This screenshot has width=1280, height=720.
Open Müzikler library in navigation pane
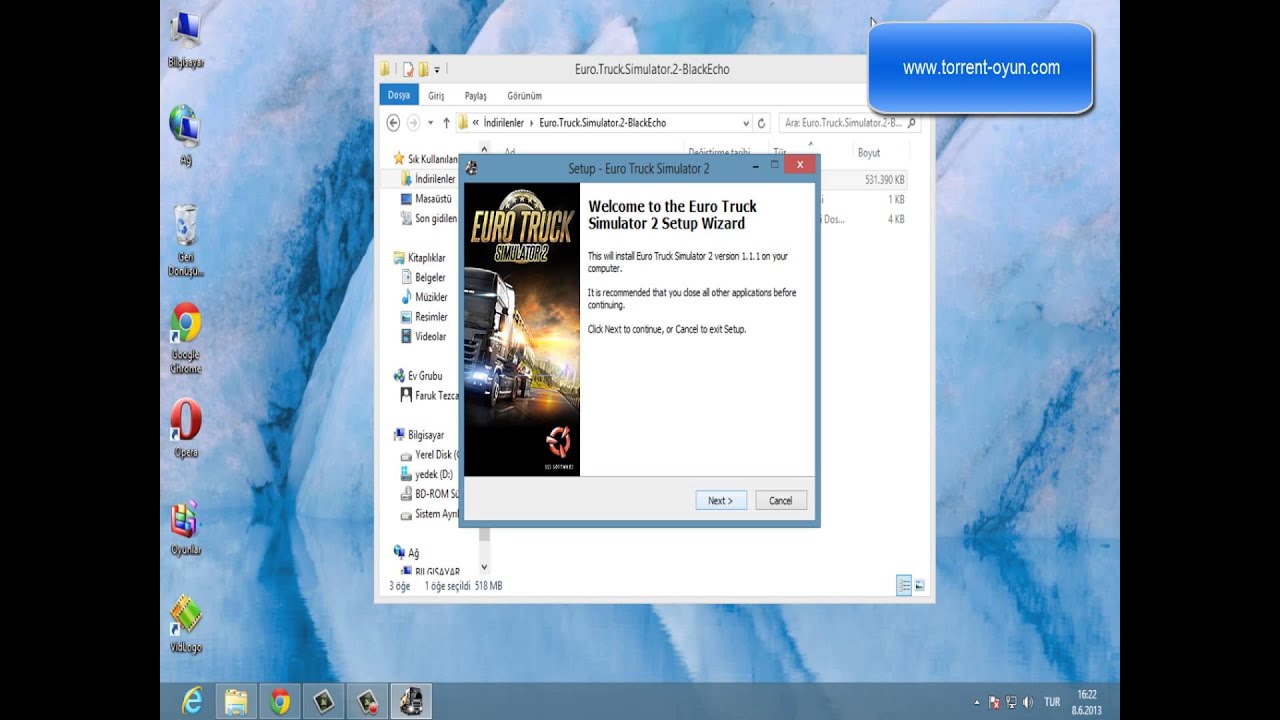(x=424, y=297)
